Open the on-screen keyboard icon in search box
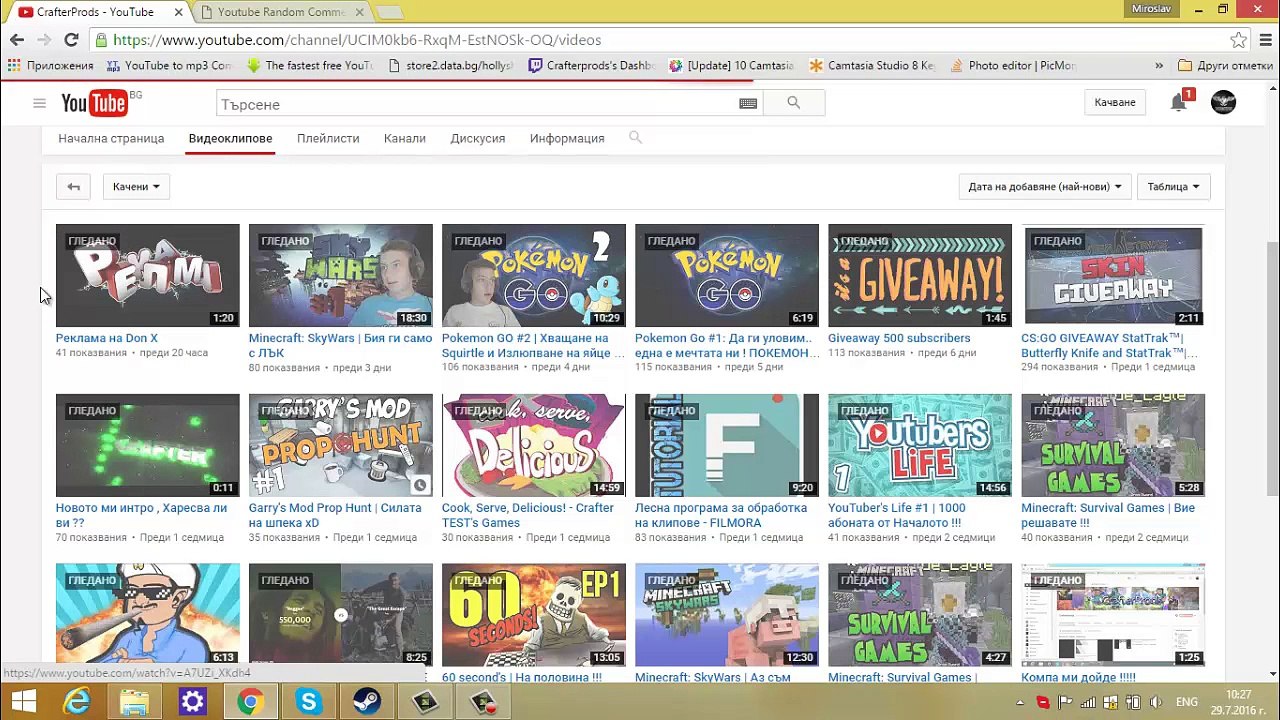The height and width of the screenshot is (720, 1280). [748, 103]
